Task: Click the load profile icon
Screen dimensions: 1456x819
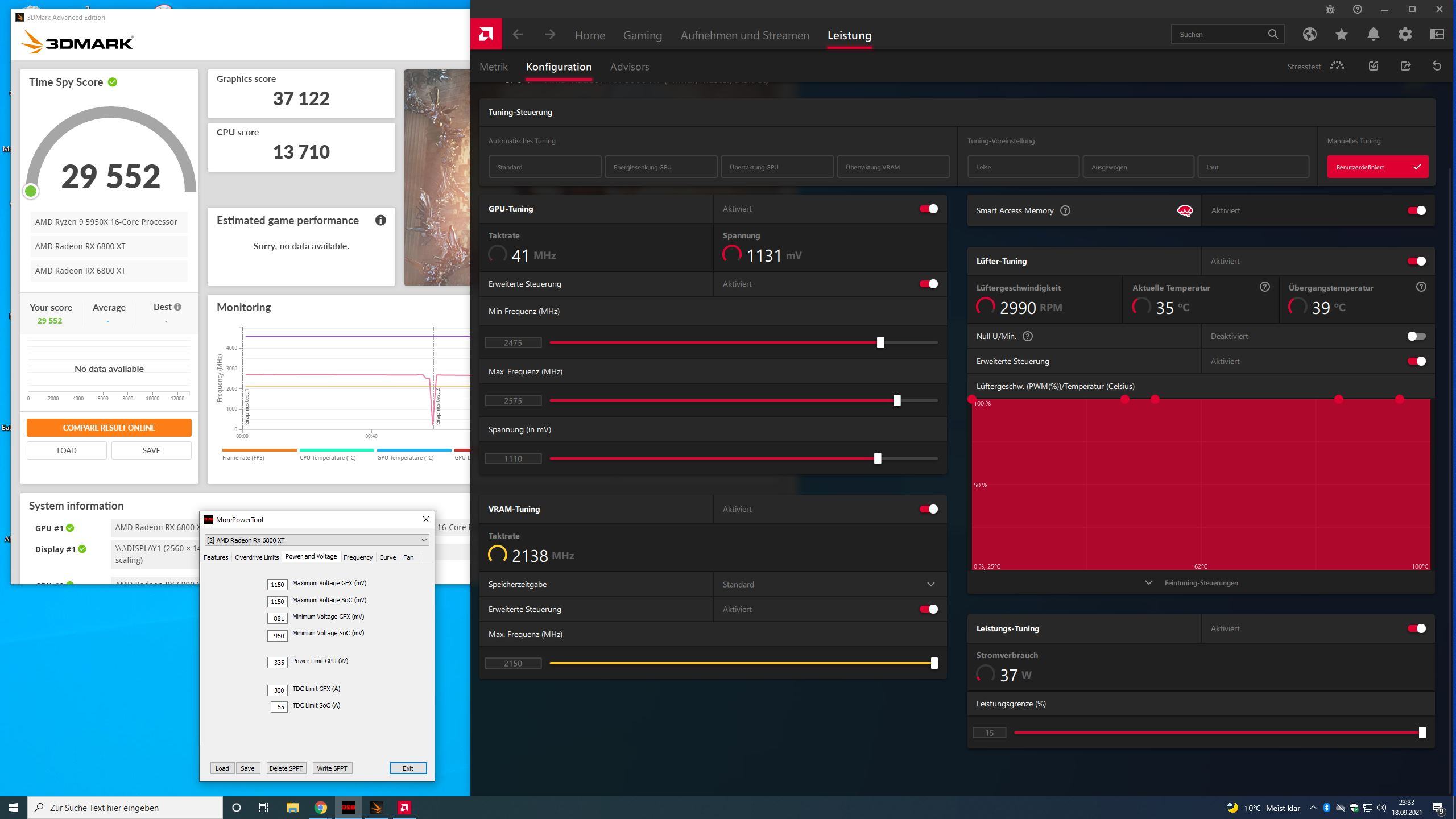Action: tap(1374, 66)
